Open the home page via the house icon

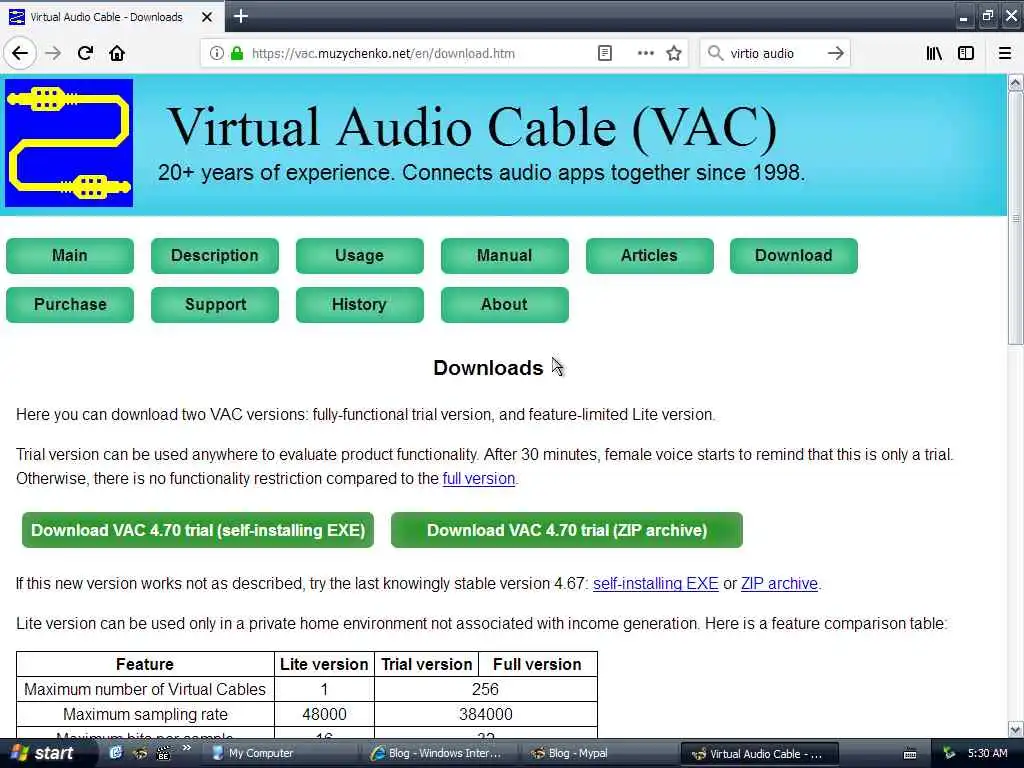117,53
